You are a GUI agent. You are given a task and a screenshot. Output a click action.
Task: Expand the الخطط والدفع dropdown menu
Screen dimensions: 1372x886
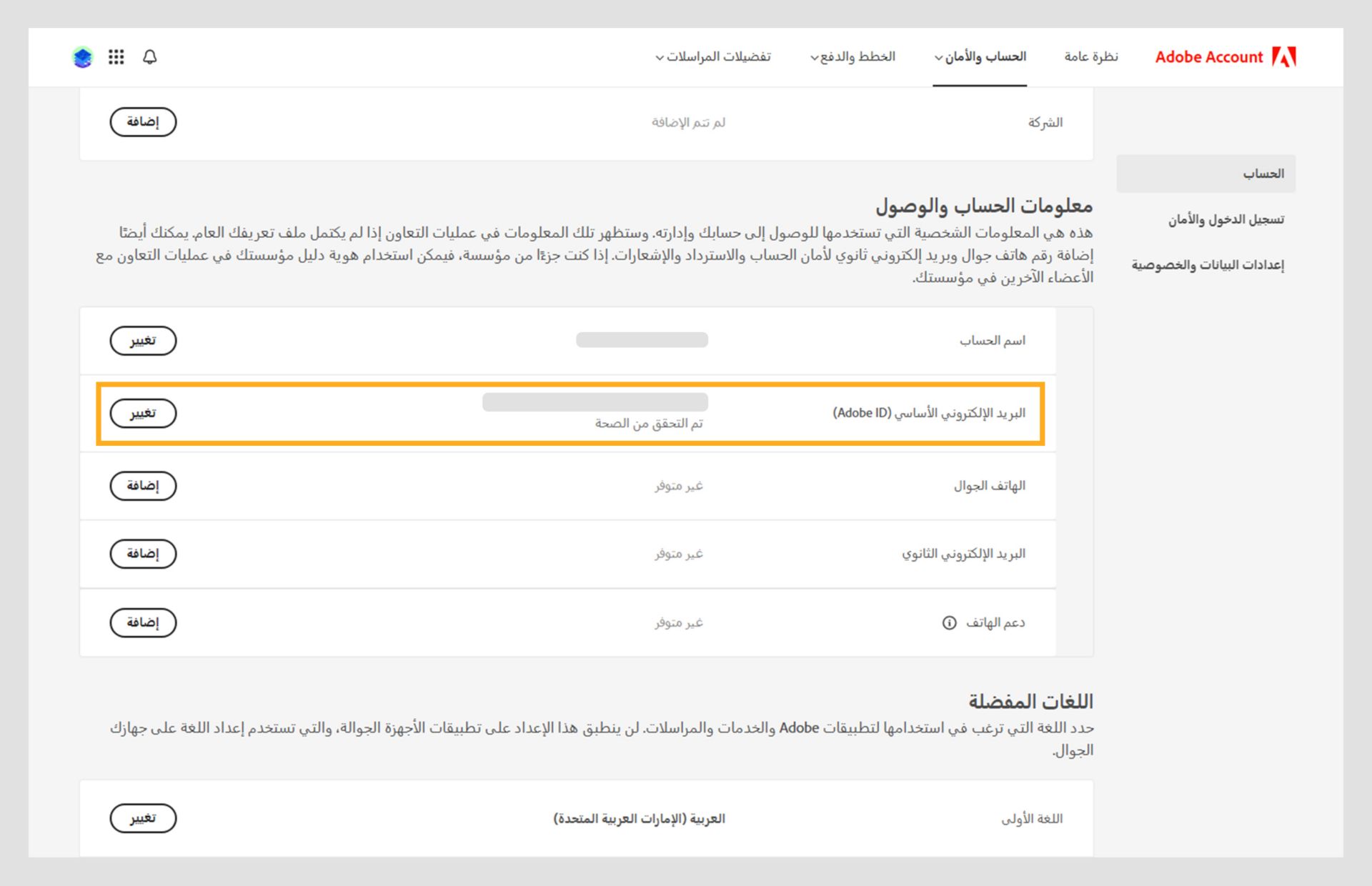pyautogui.click(x=852, y=57)
